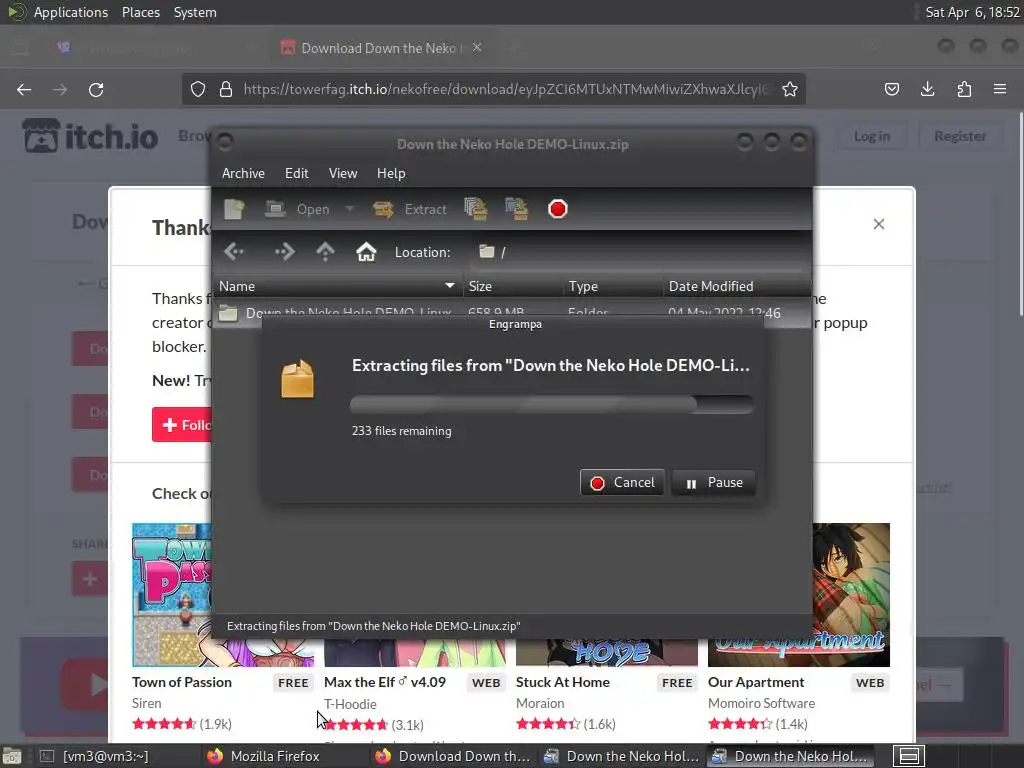Open the Firefox extensions icon

(964, 89)
